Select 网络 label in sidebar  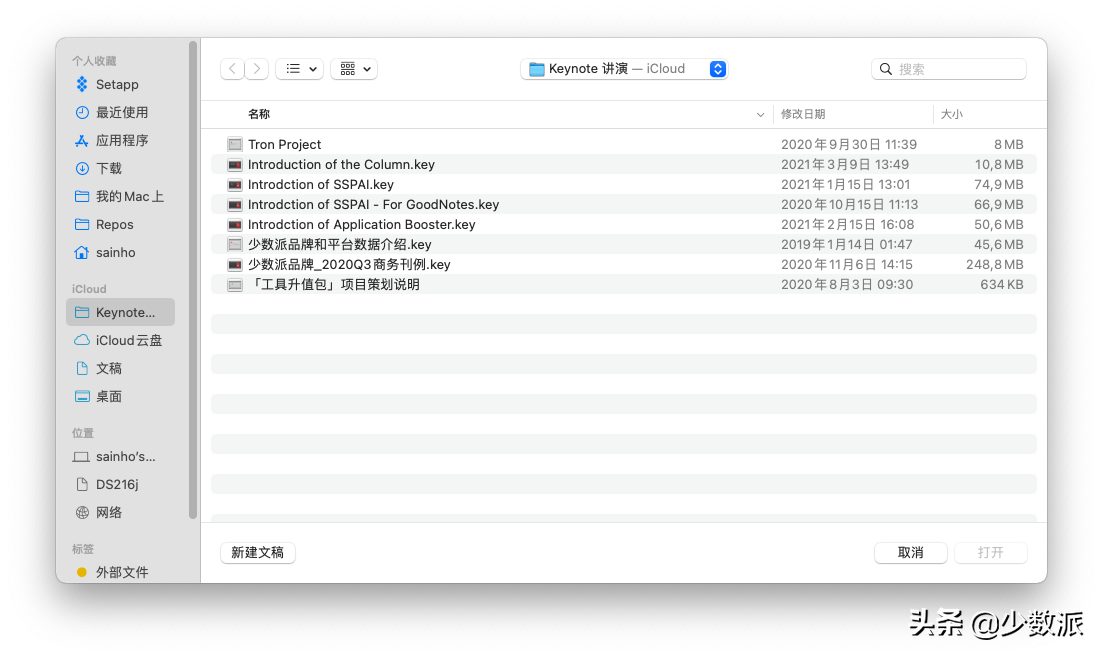click(x=109, y=513)
